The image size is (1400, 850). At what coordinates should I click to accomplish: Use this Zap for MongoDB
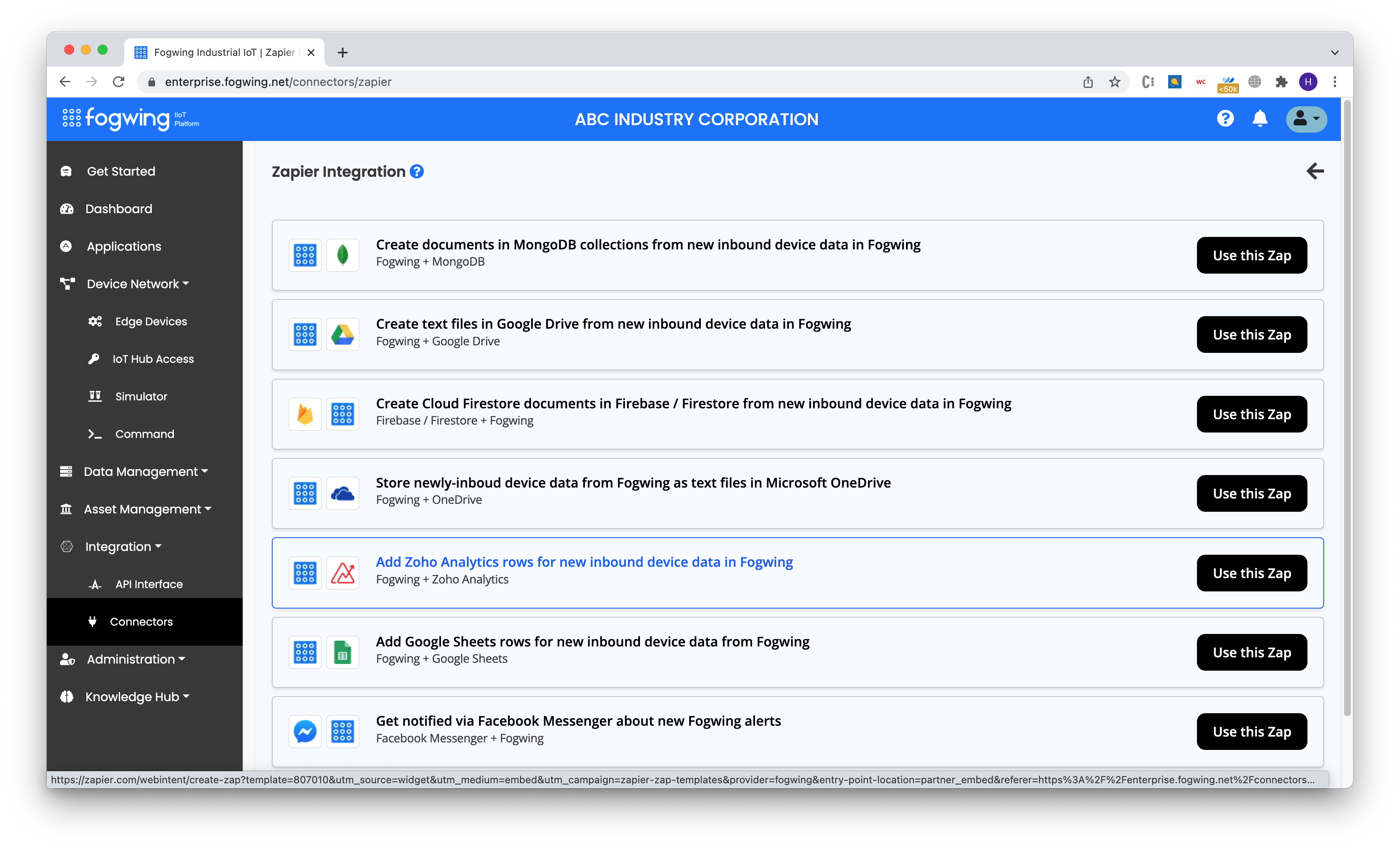1252,255
